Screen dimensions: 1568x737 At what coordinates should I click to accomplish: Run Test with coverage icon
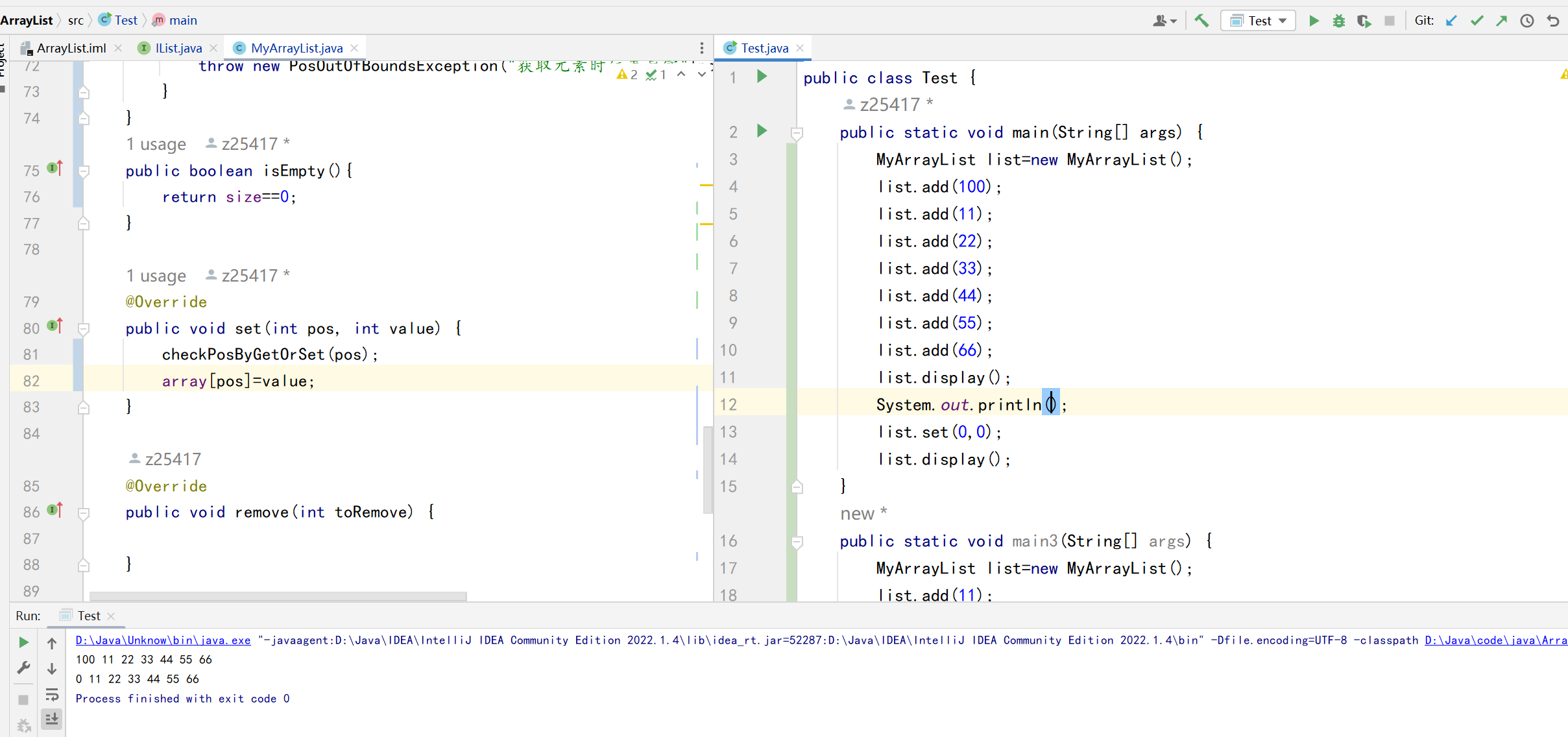pos(1364,21)
